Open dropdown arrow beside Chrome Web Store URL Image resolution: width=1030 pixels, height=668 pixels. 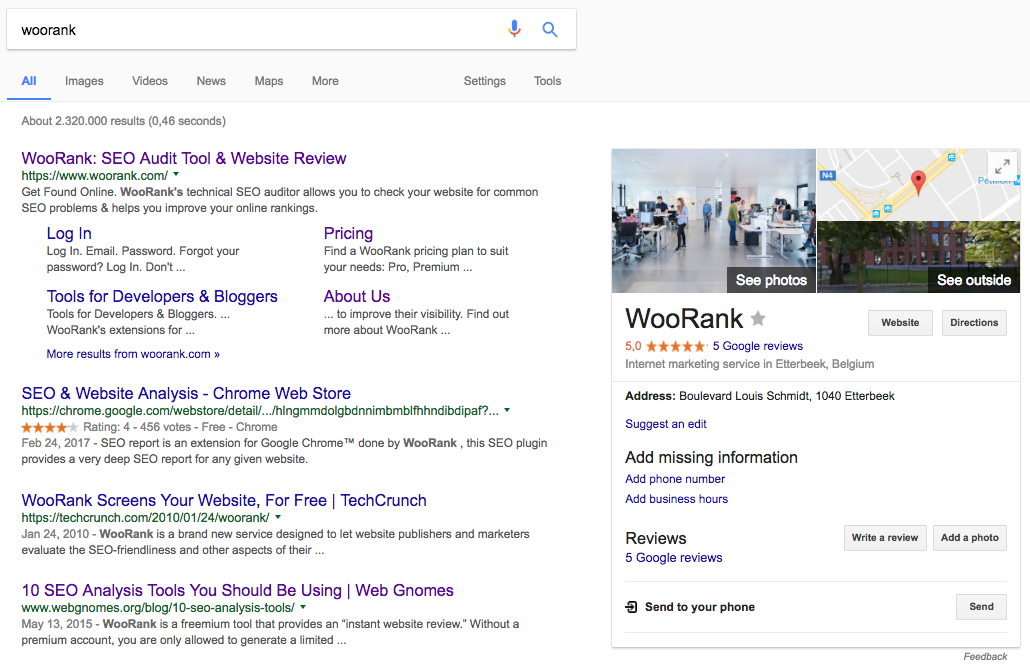click(507, 410)
